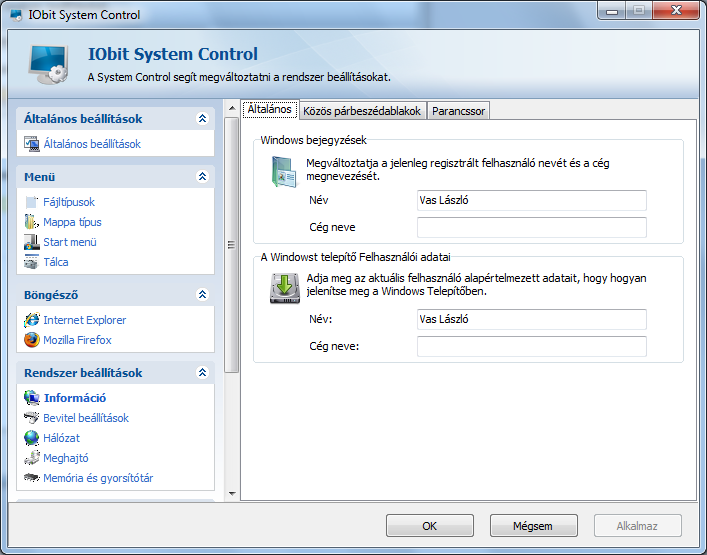Click the Alkalmaz button
This screenshot has height=555, width=707.
coord(638,526)
